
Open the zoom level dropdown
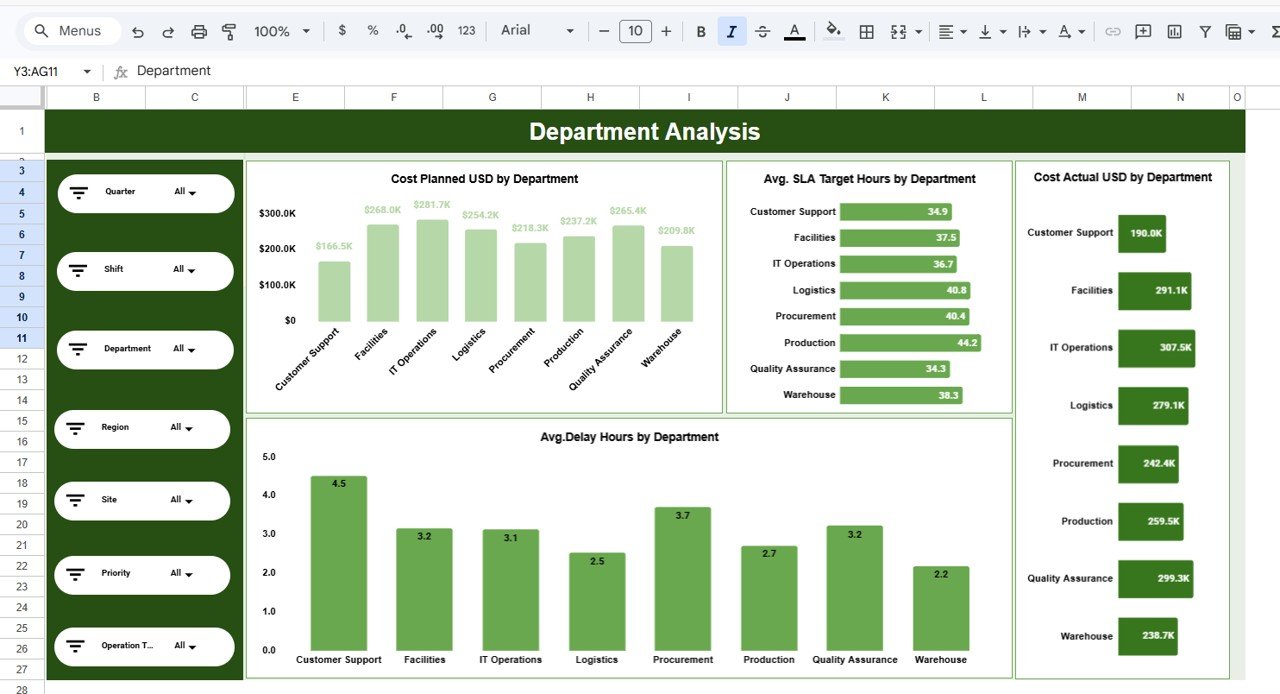pyautogui.click(x=281, y=31)
